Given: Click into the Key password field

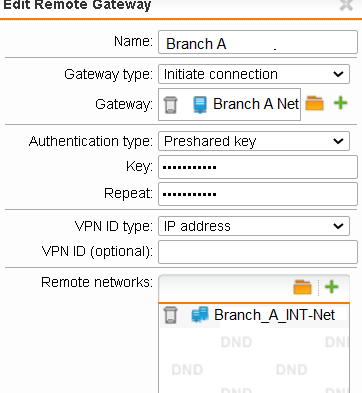Looking at the screenshot, I should coord(258,167).
